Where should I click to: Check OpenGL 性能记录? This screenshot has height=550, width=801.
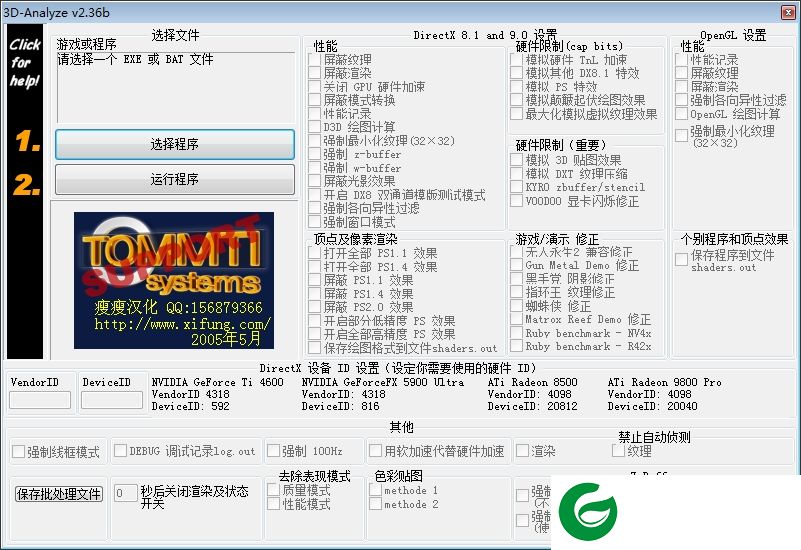click(x=681, y=59)
